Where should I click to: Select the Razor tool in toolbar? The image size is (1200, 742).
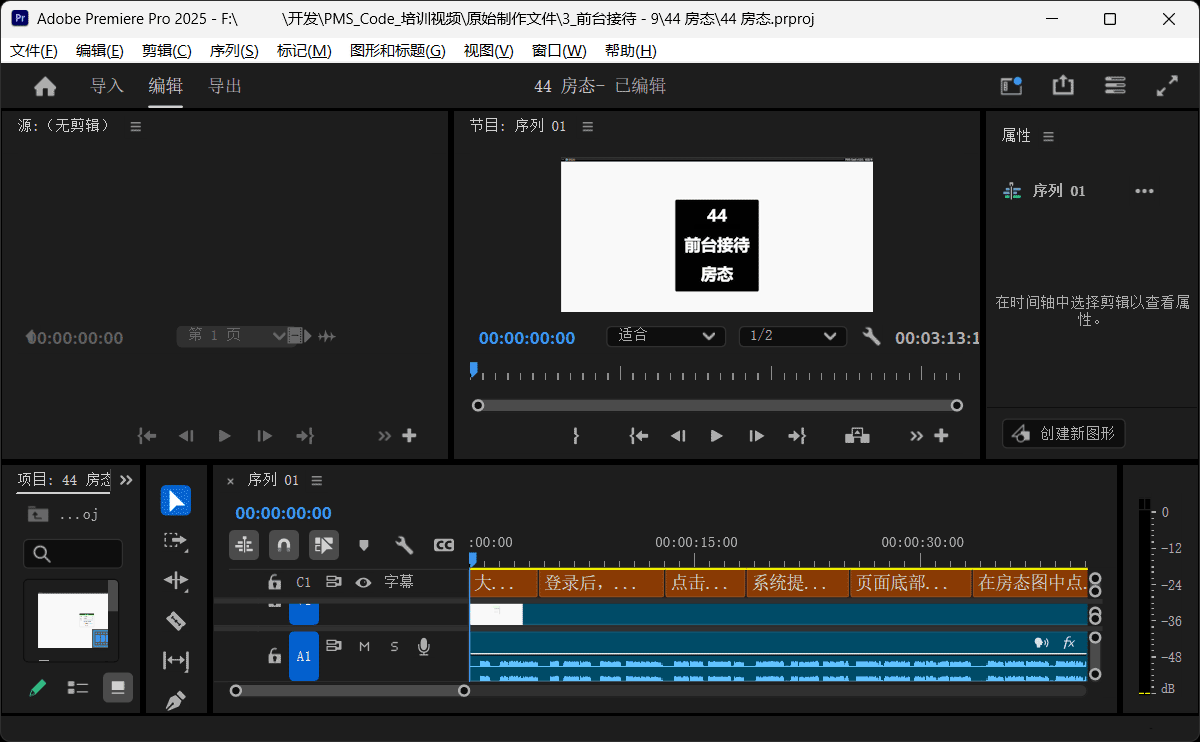coord(176,621)
